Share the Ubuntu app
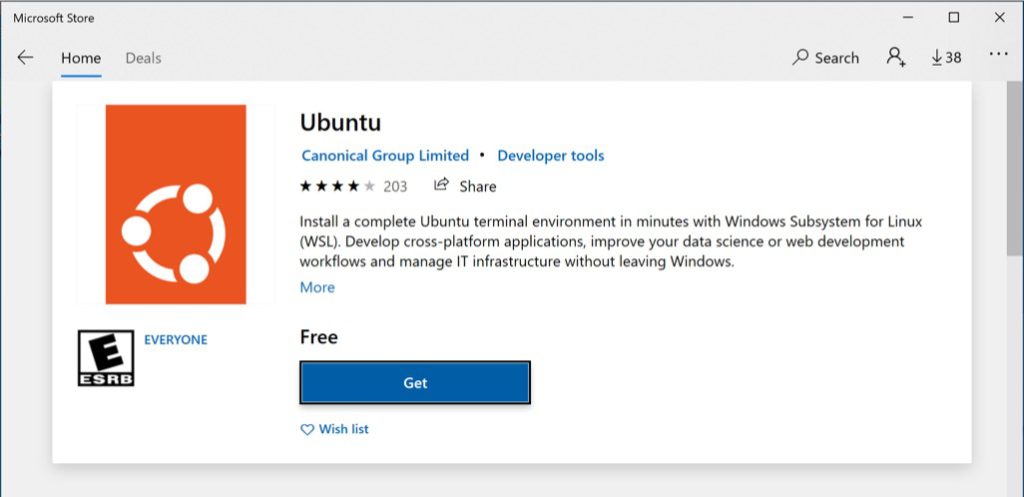Image resolution: width=1024 pixels, height=497 pixels. coord(465,186)
